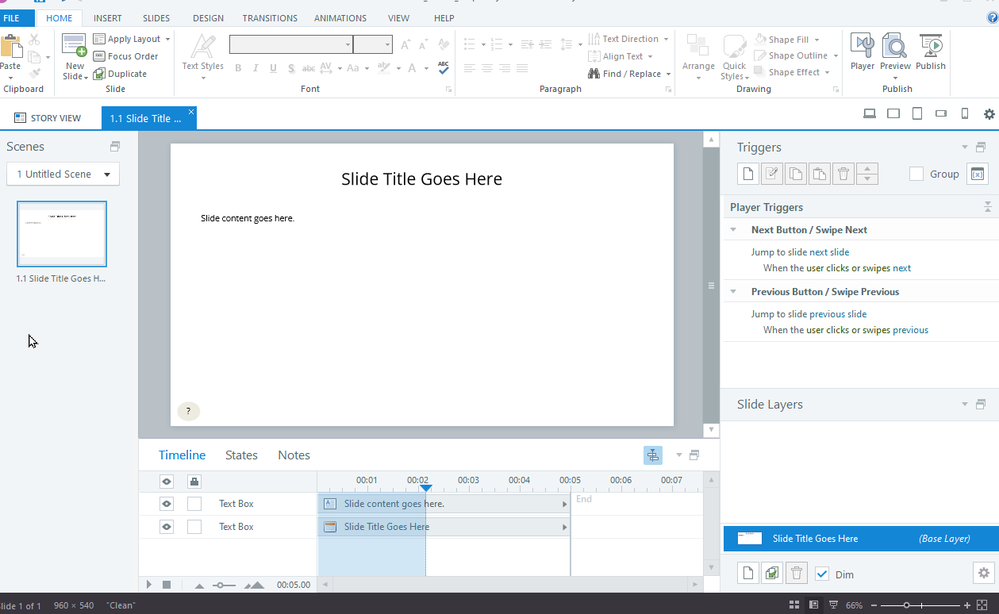
Task: Play the timeline
Action: 149,585
